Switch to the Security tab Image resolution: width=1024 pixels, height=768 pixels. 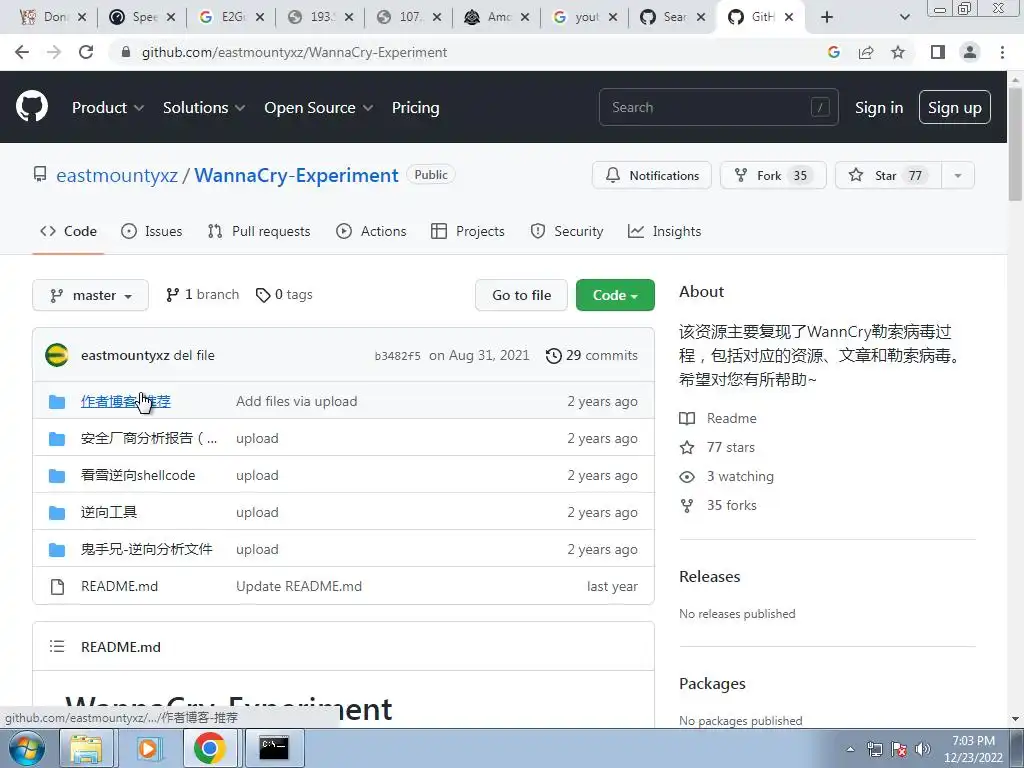(x=567, y=231)
